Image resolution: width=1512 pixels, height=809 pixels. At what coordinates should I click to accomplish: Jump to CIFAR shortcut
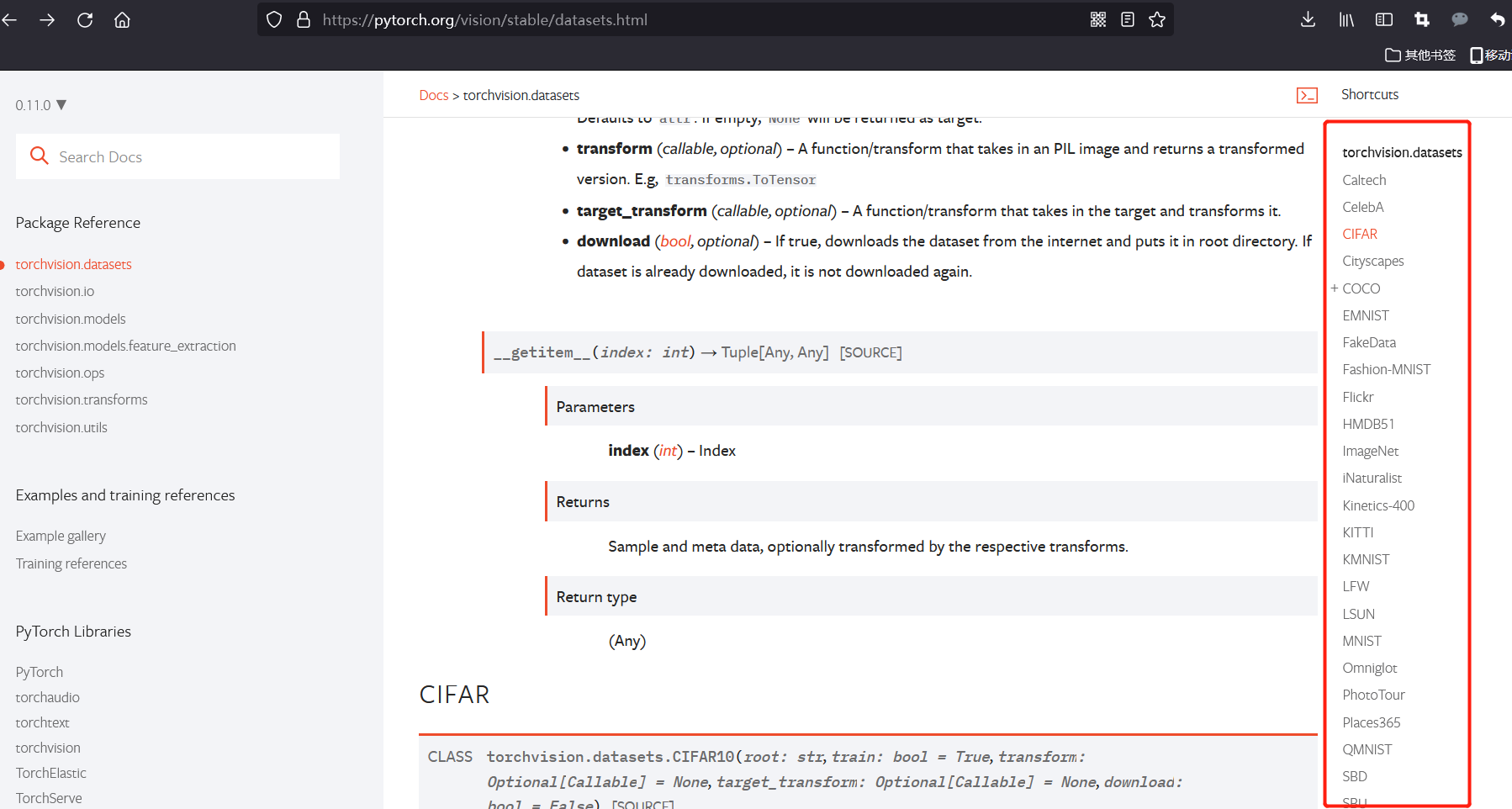1360,234
